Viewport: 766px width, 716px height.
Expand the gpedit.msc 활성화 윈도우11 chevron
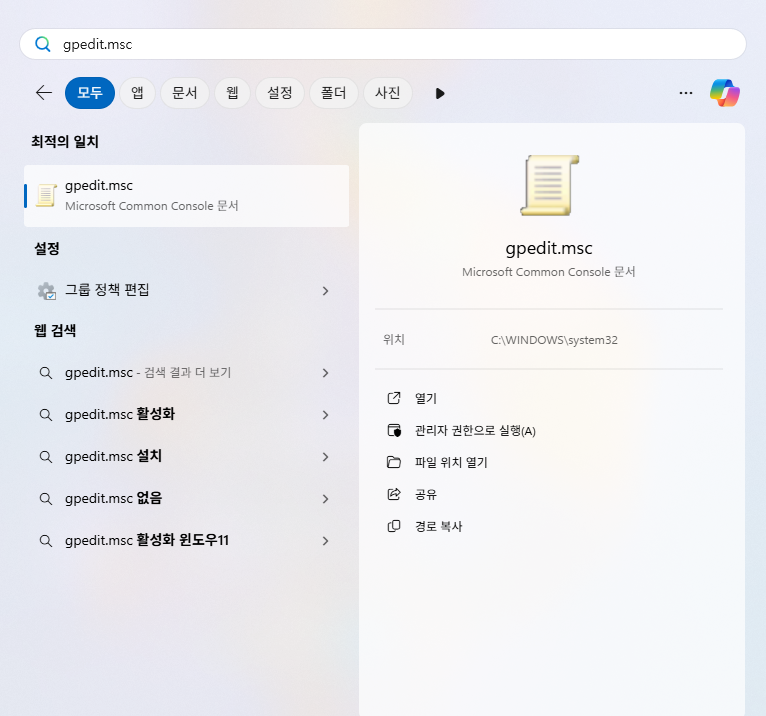[325, 541]
